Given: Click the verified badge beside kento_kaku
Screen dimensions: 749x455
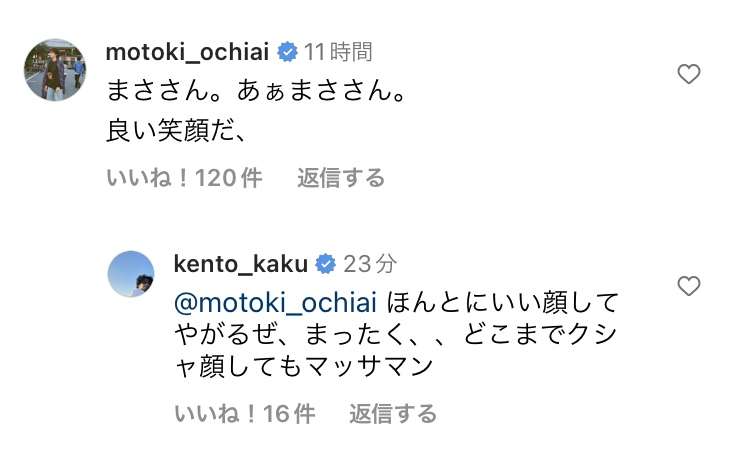Looking at the screenshot, I should pos(326,264).
